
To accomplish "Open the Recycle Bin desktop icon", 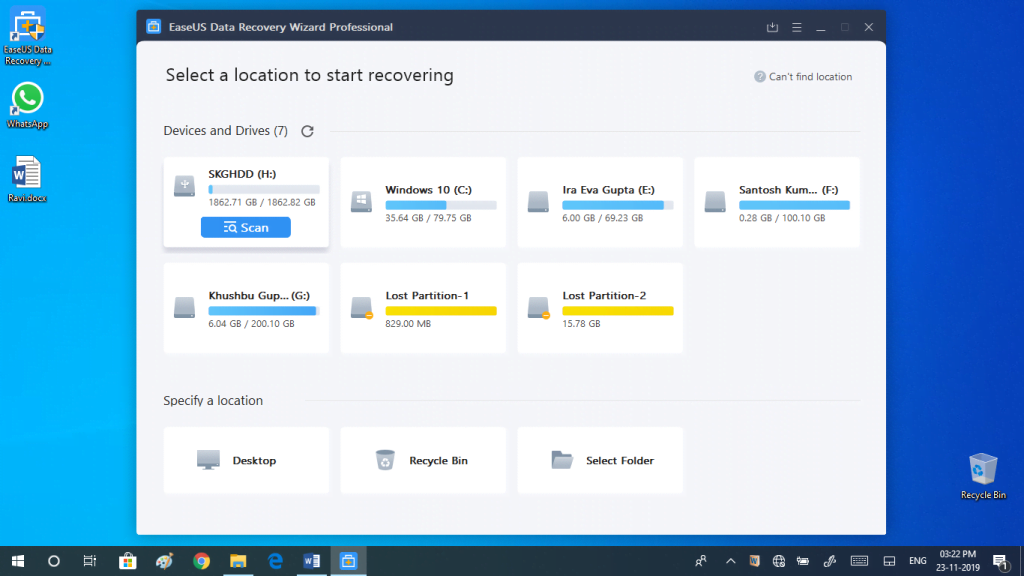I will [x=983, y=477].
